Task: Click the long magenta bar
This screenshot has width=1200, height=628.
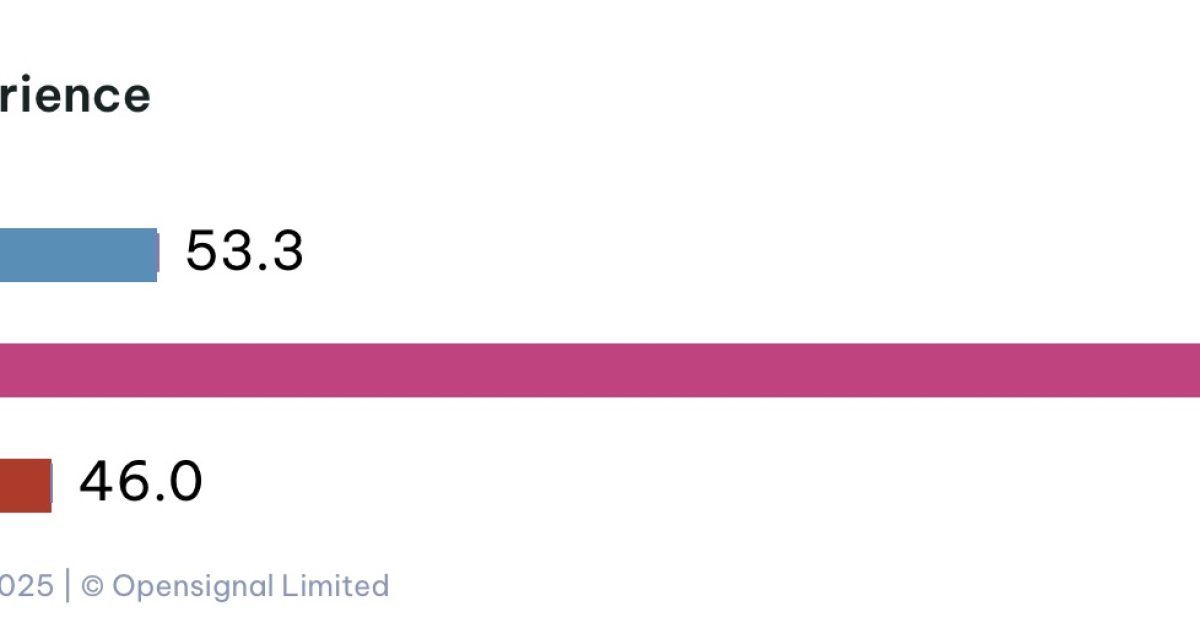Action: click(x=600, y=370)
